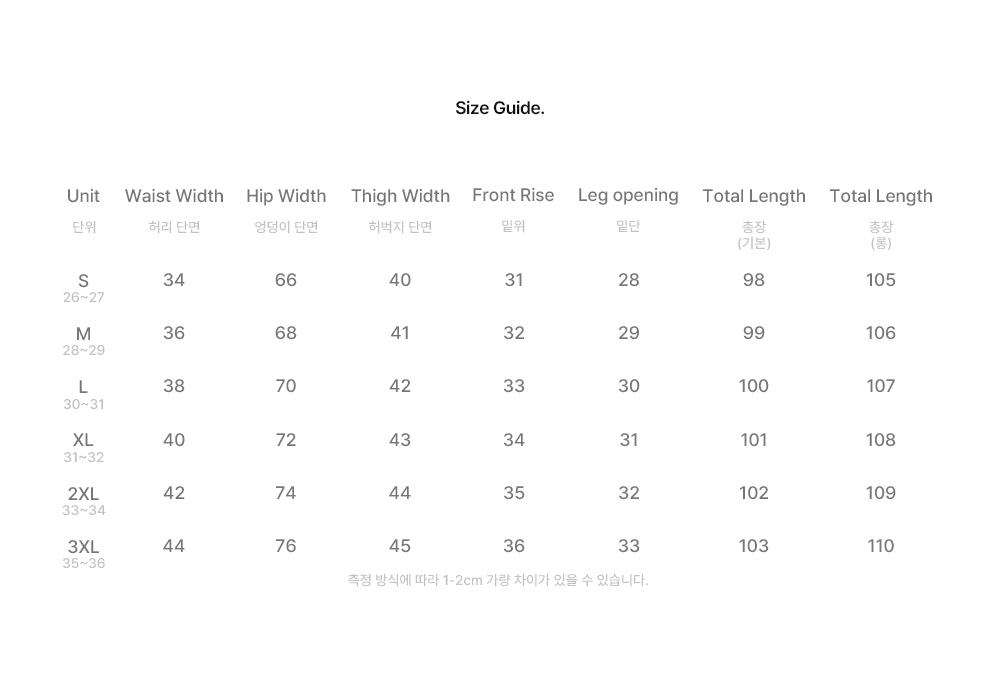Image resolution: width=1000 pixels, height=685 pixels.
Task: Select thigh width value 43 for XL
Action: click(x=400, y=440)
